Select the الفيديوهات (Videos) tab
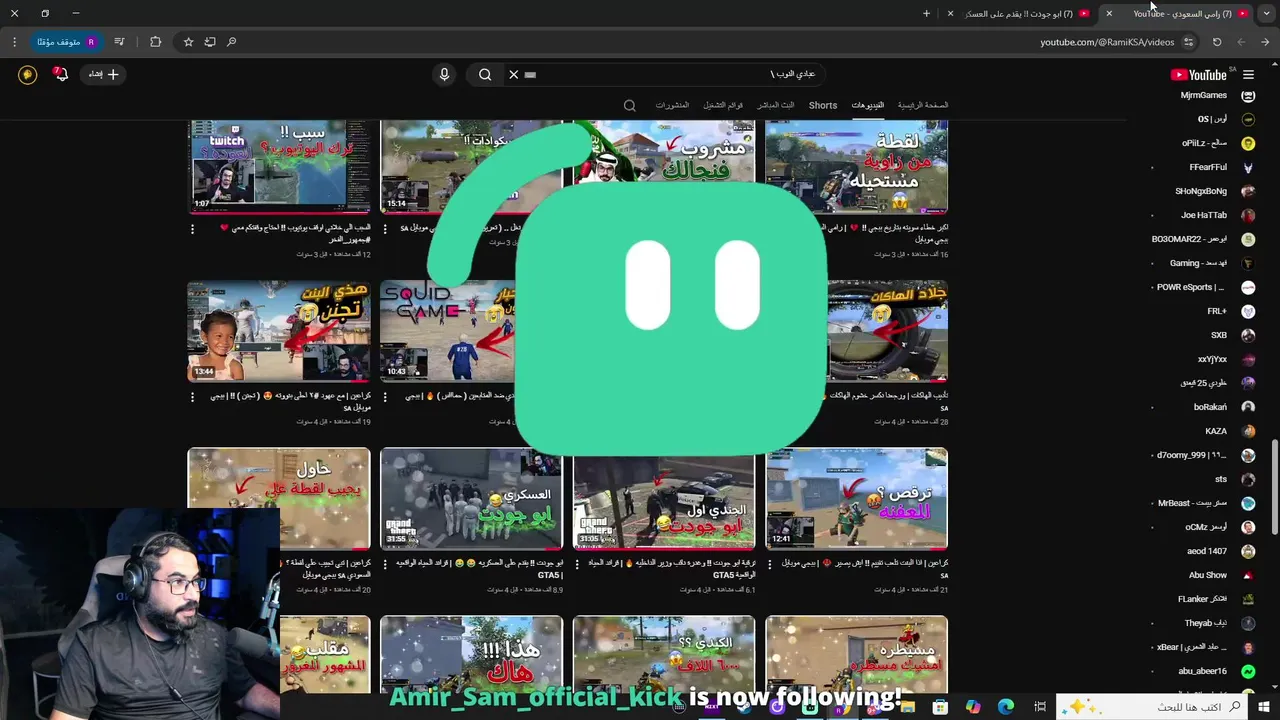Viewport: 1280px width, 720px height. (868, 105)
